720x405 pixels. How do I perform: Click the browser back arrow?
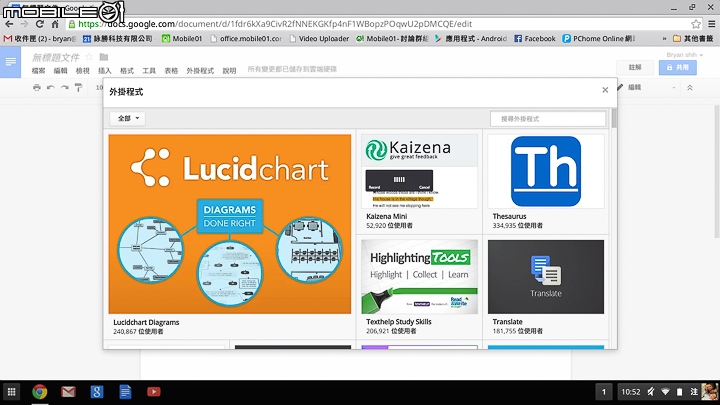(9, 24)
